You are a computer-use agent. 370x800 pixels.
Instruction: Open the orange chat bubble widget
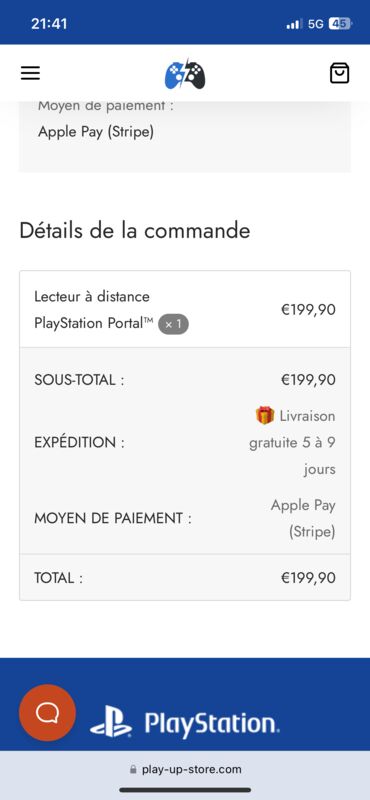coord(47,713)
